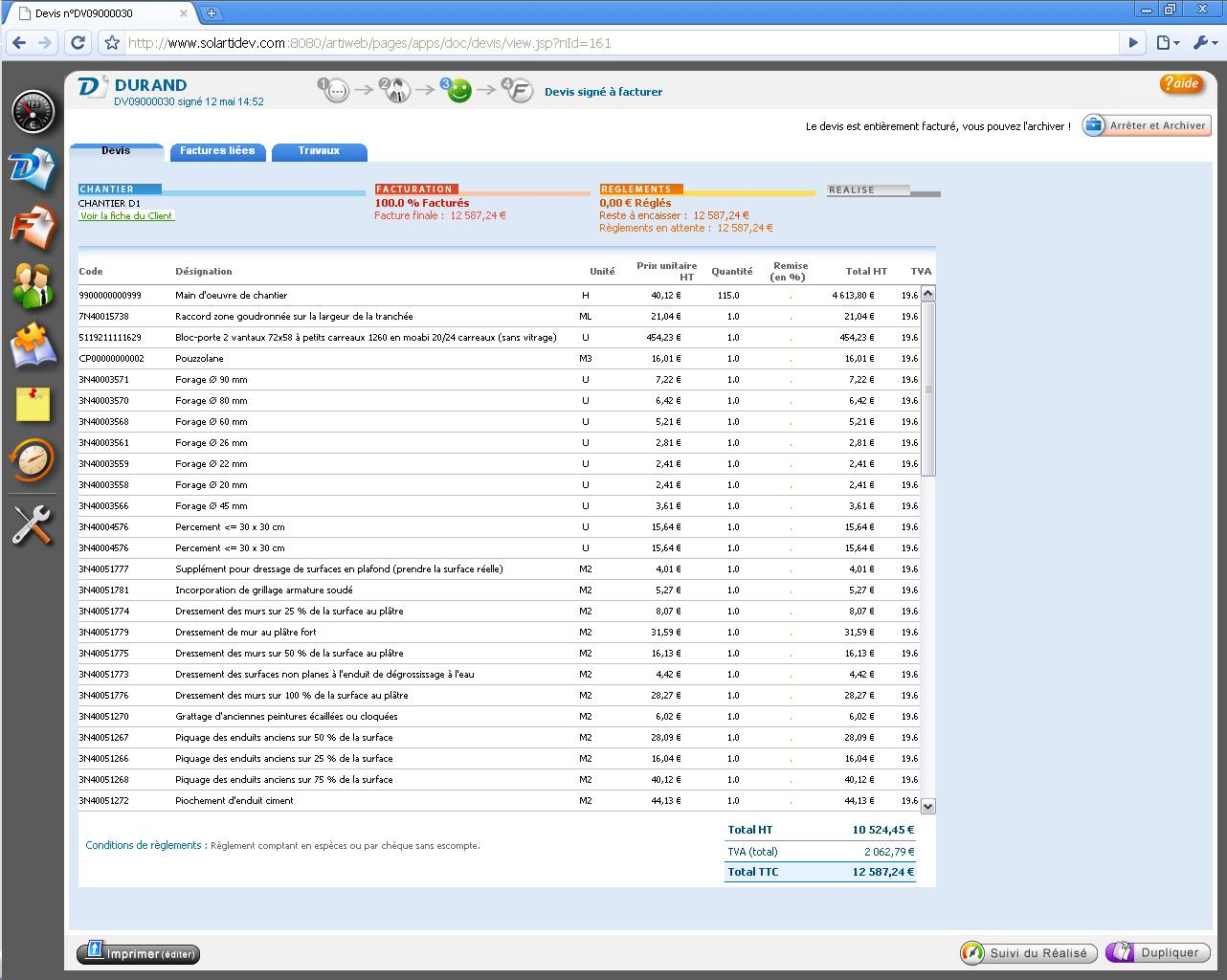Image resolution: width=1227 pixels, height=980 pixels.
Task: Click the CHANTIER header bar
Action: point(221,189)
